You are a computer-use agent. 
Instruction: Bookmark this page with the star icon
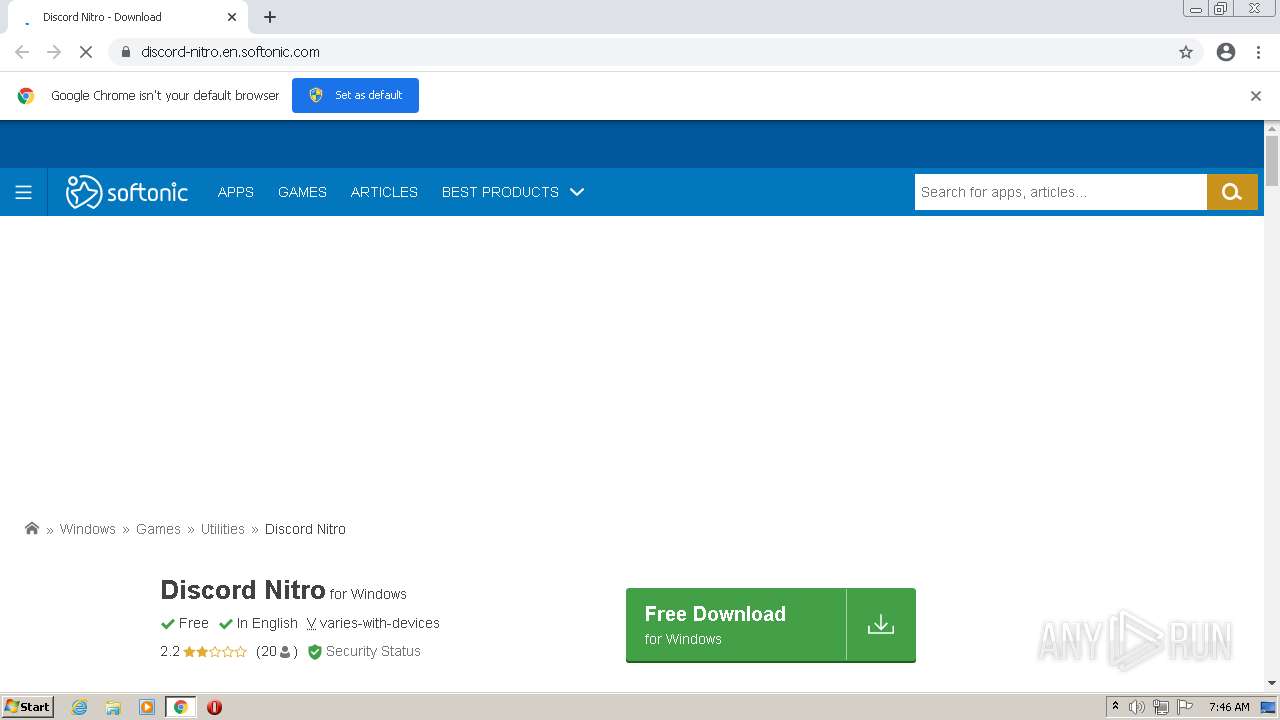[1186, 52]
